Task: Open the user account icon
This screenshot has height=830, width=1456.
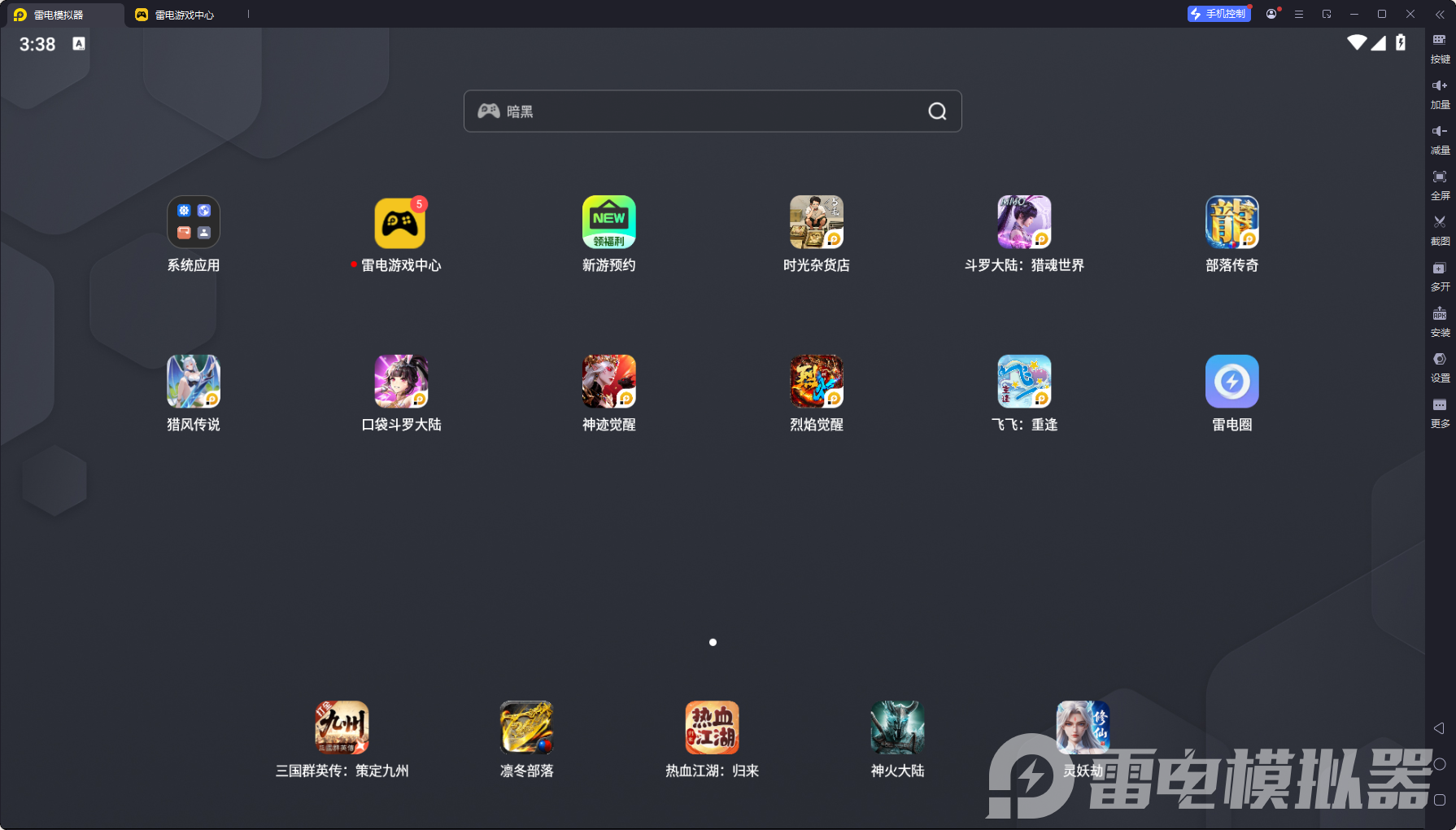Action: [1271, 14]
